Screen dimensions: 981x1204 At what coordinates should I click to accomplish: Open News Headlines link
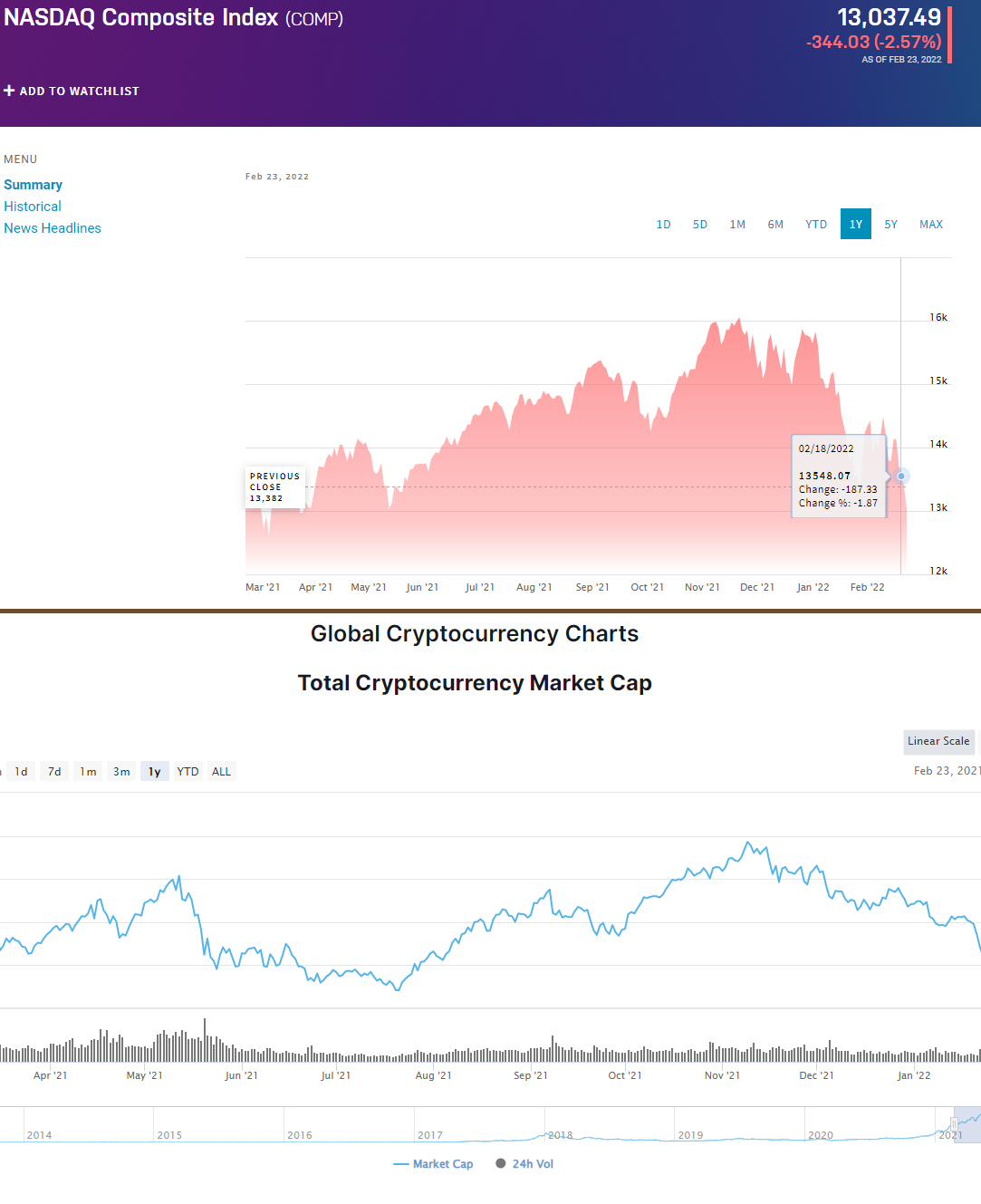53,228
